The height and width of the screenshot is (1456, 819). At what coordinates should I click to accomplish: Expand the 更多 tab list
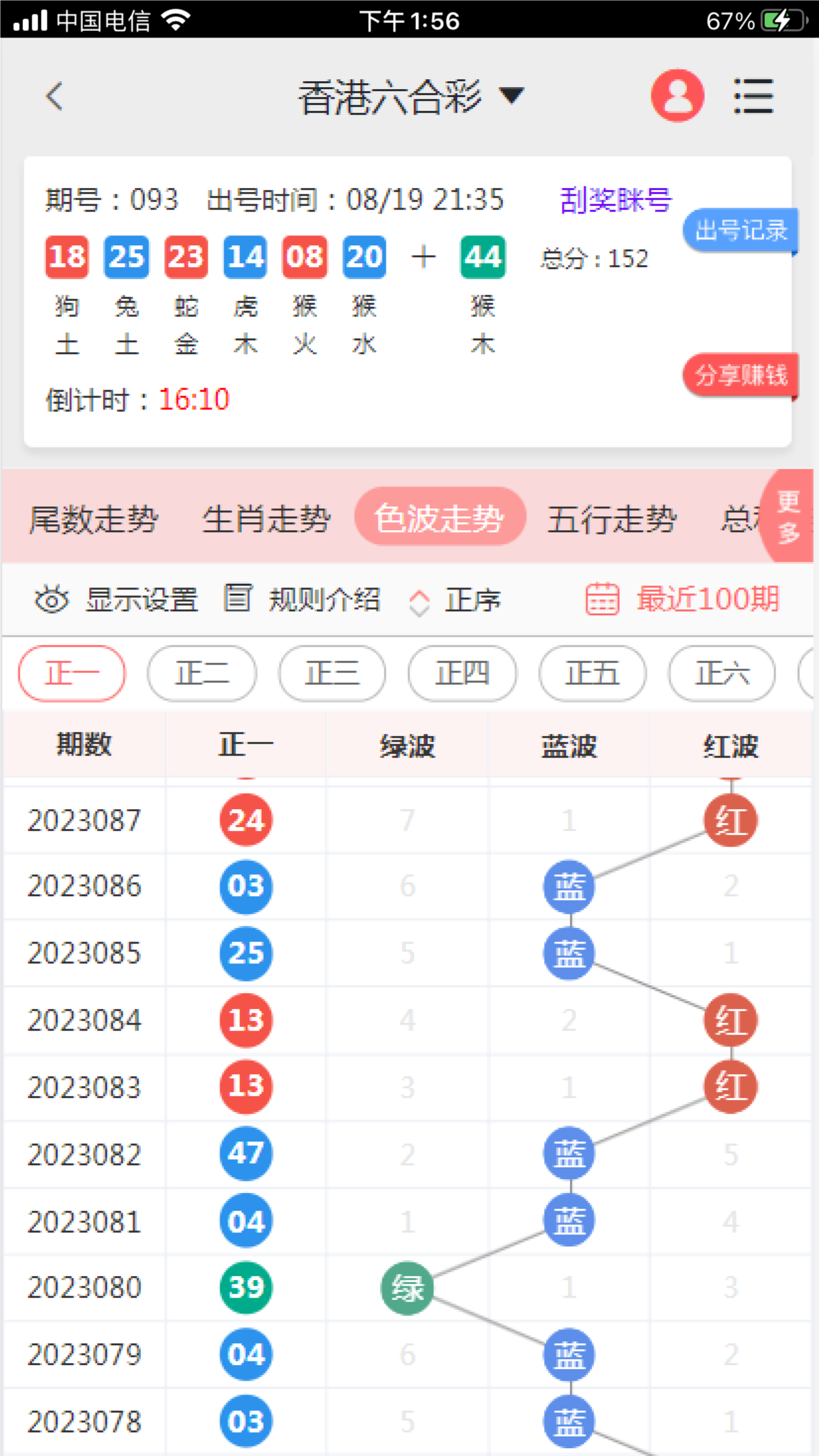coord(788,516)
